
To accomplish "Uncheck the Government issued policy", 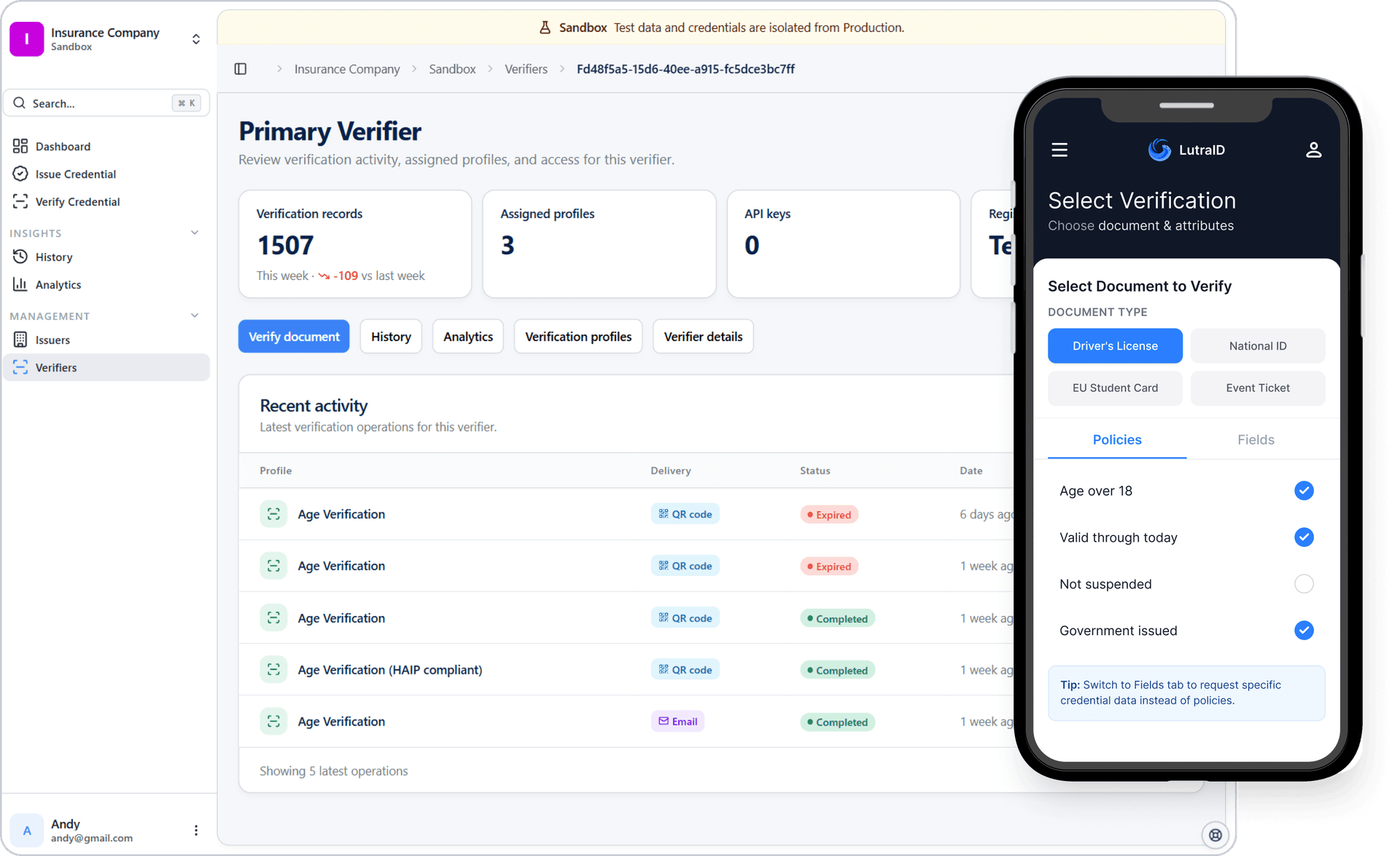I will click(x=1304, y=631).
